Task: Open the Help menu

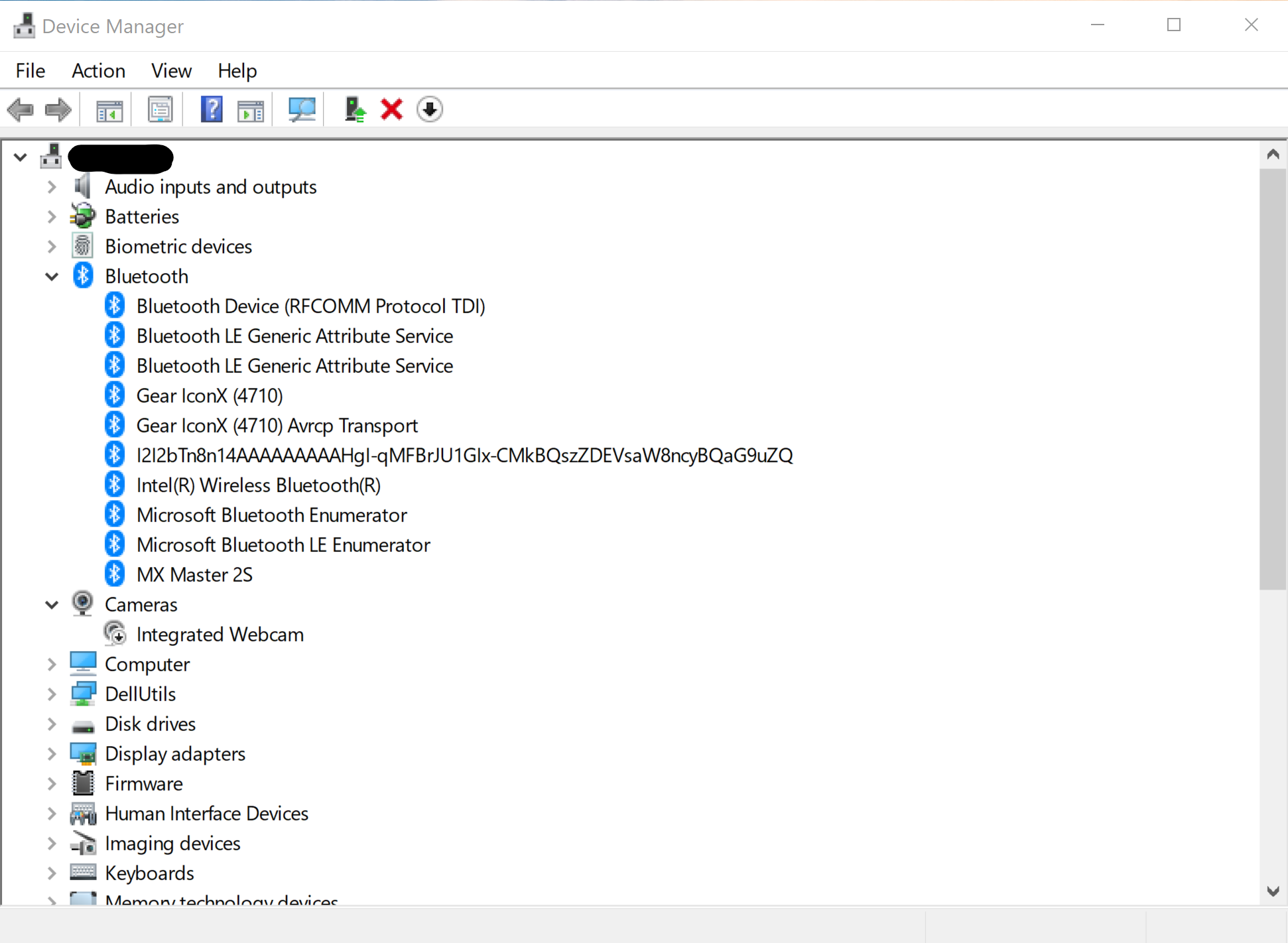Action: coord(237,70)
